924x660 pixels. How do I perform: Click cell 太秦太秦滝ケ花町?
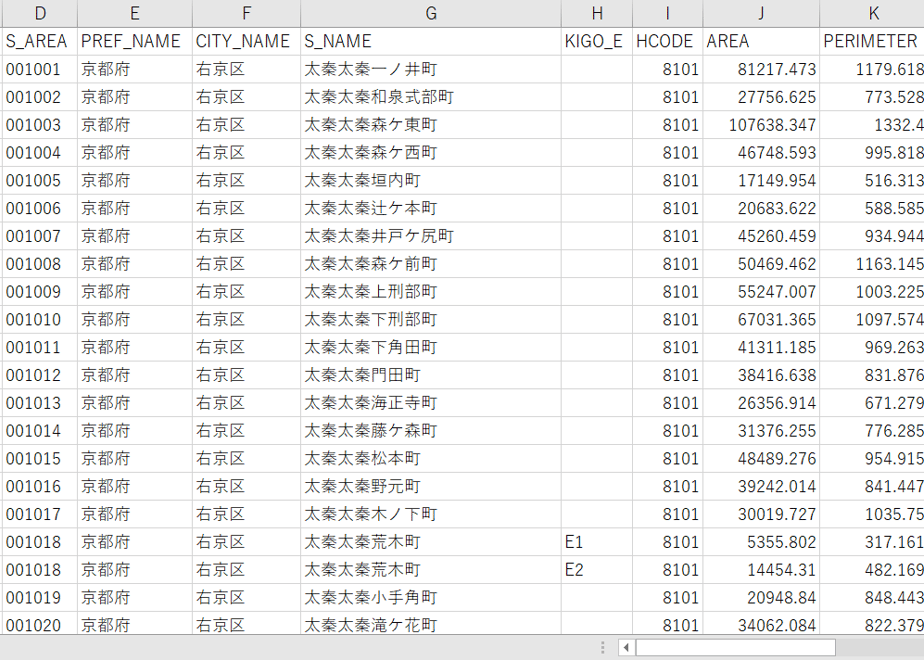[x=431, y=624]
